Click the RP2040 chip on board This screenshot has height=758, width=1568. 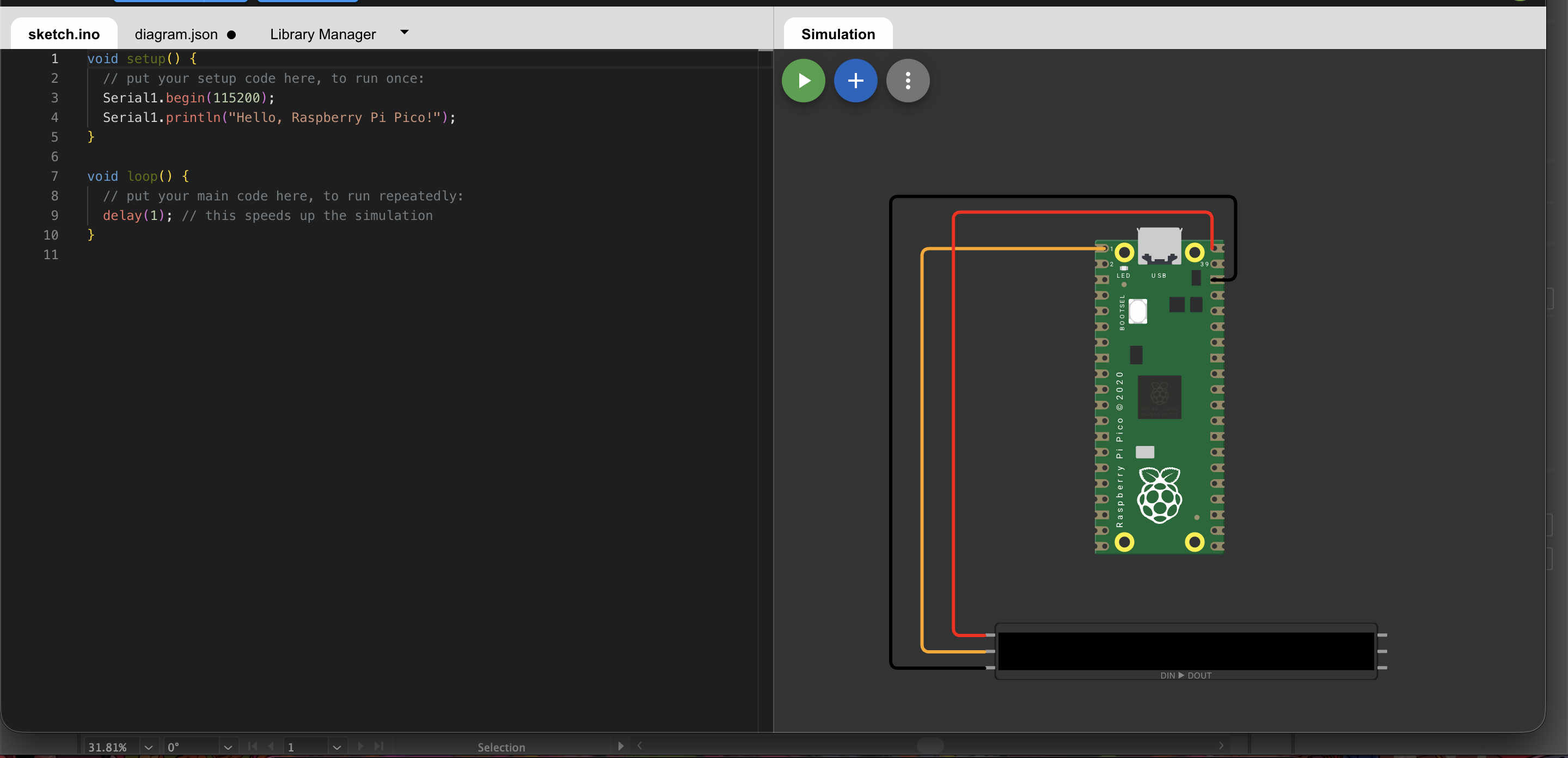pos(1159,396)
